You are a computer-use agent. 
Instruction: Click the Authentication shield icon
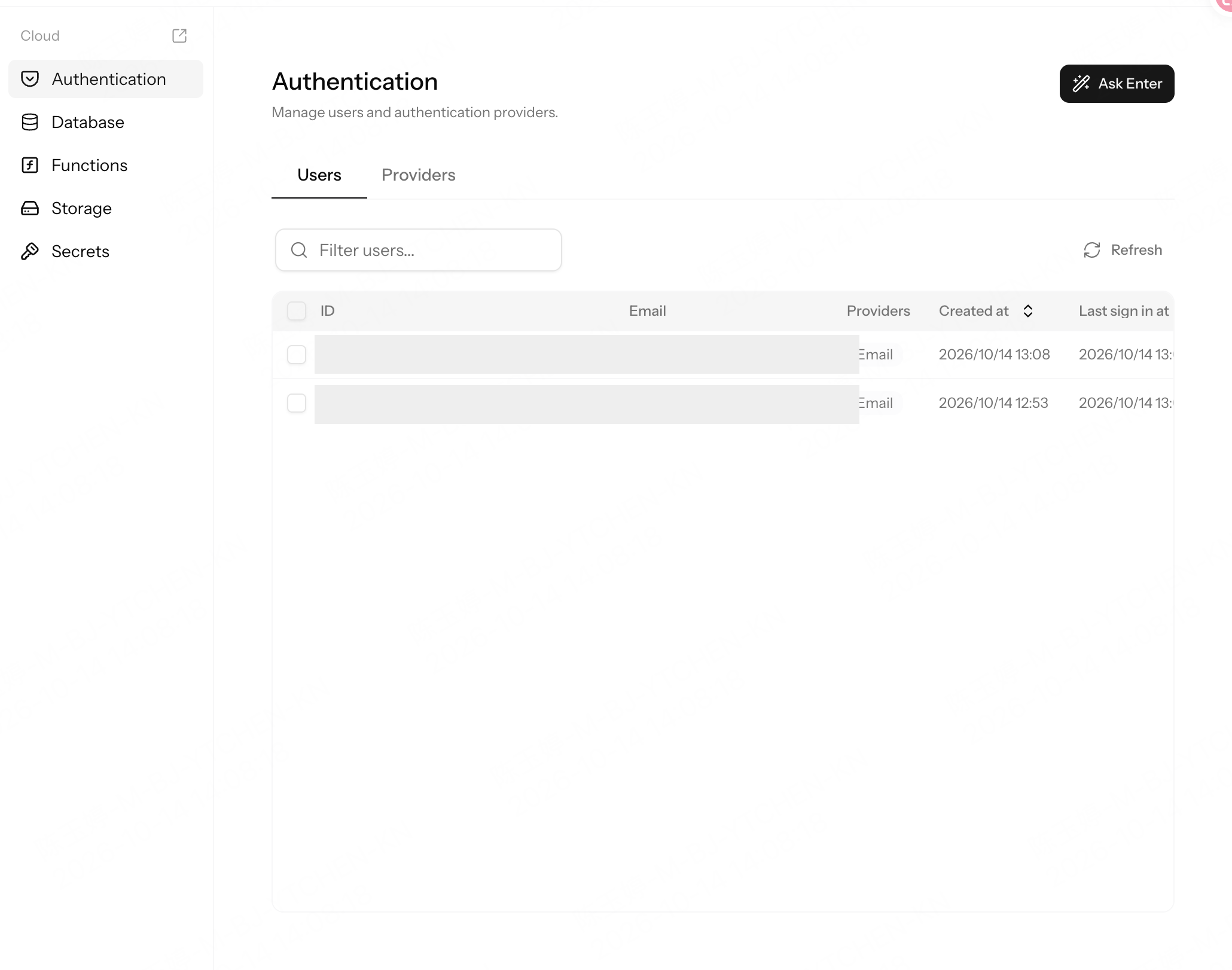click(30, 79)
